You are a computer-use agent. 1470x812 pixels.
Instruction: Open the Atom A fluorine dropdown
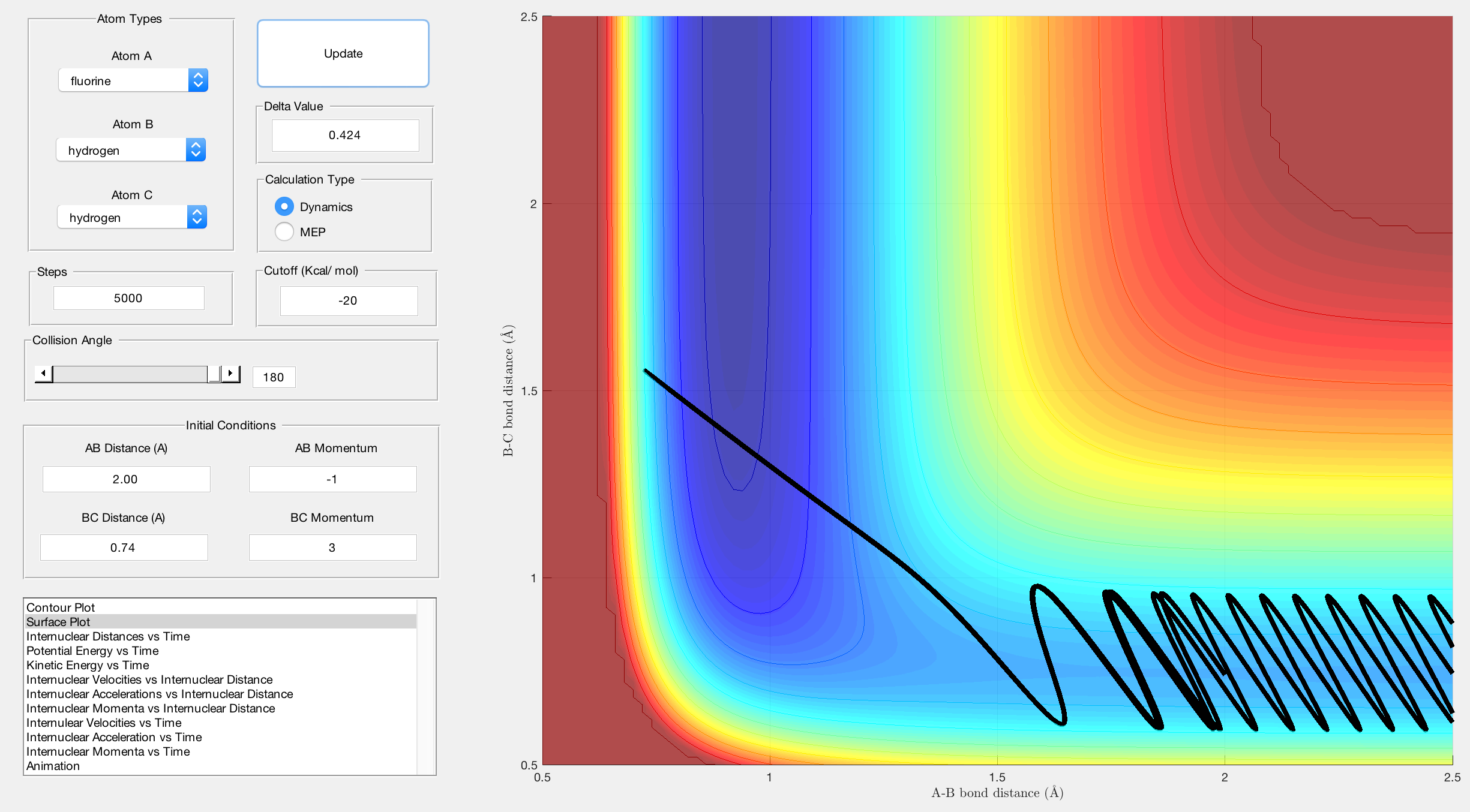[x=133, y=80]
